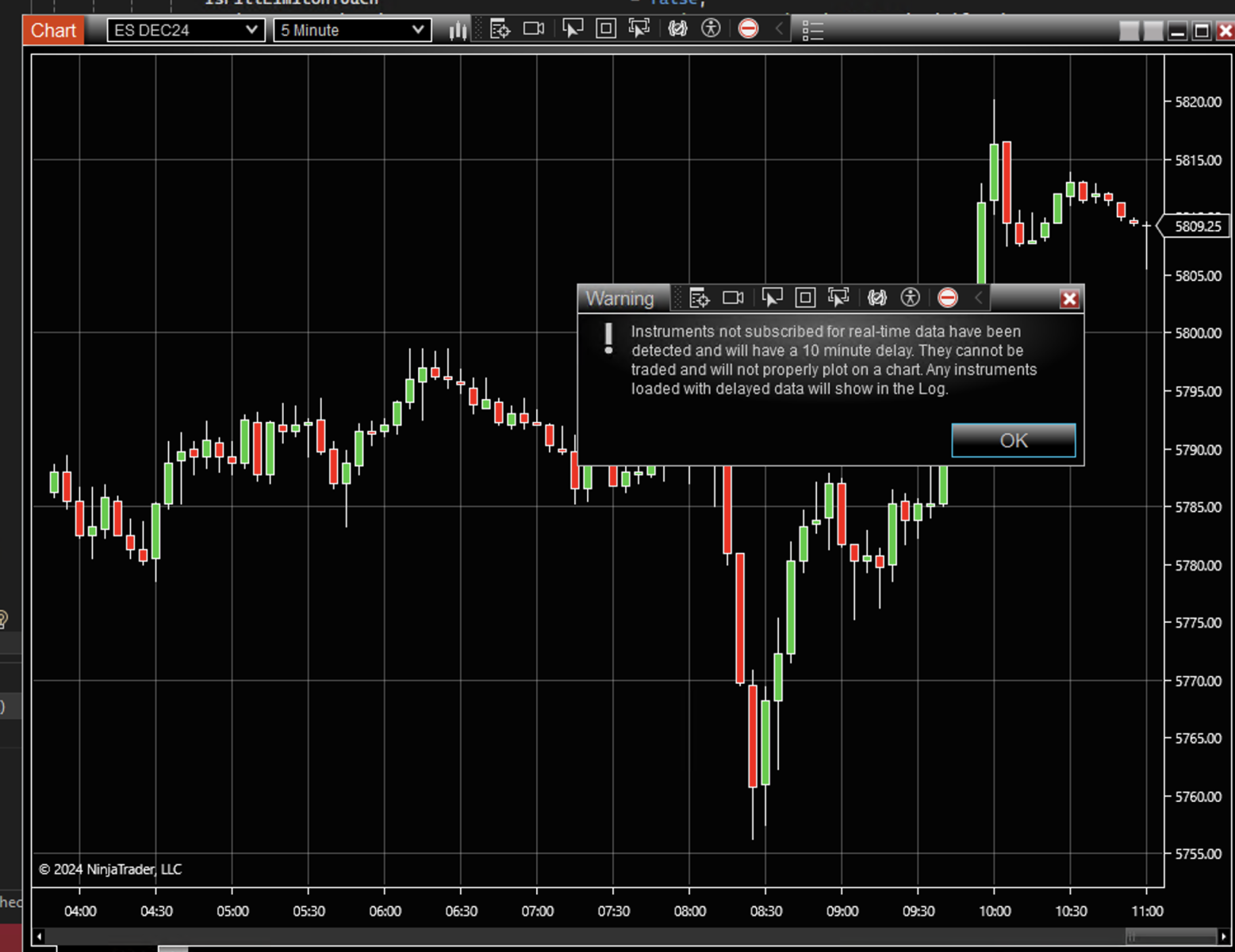
Task: Maximize the Chart window
Action: (x=1202, y=31)
